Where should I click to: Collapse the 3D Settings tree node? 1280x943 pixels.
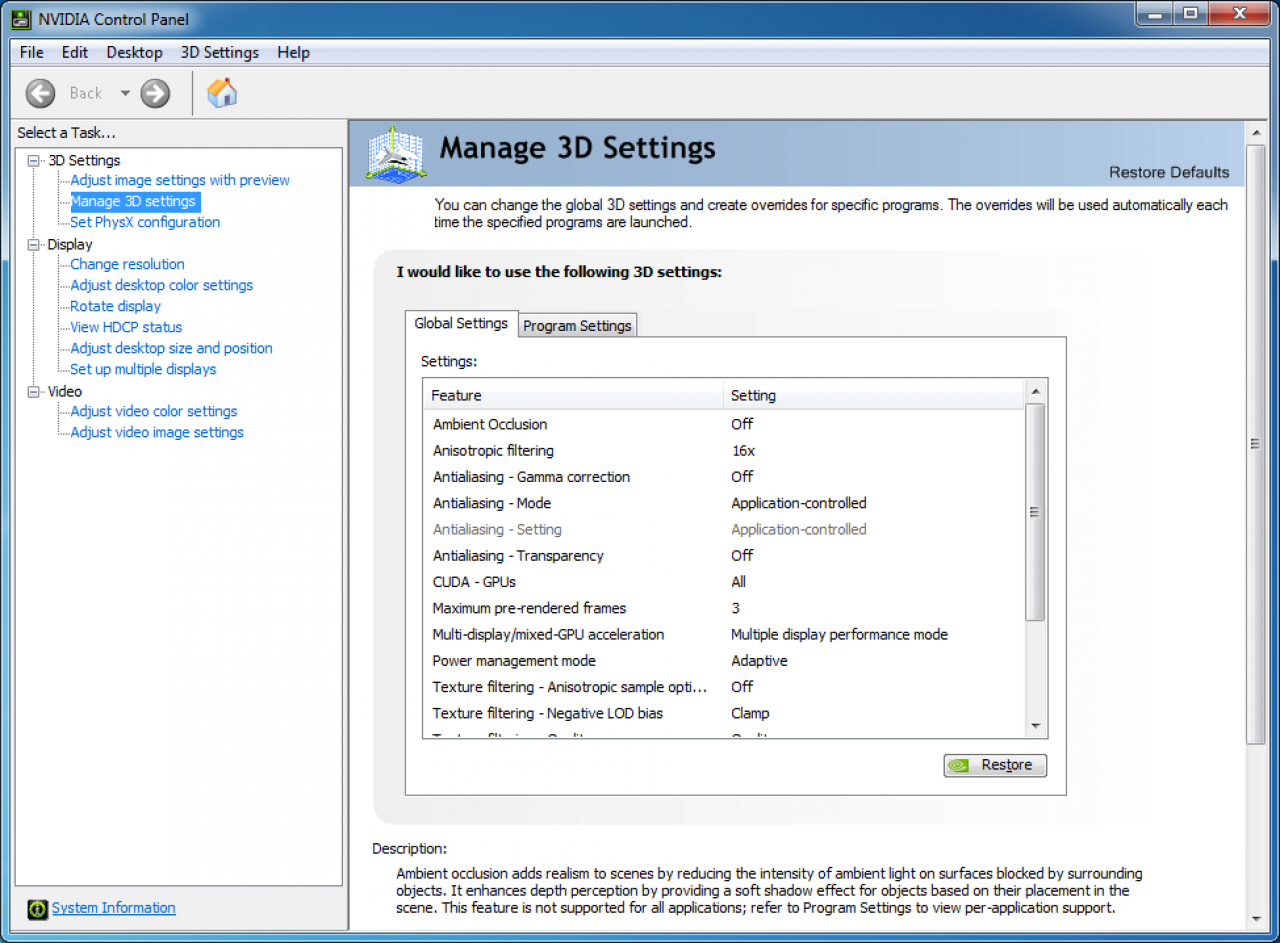34,160
